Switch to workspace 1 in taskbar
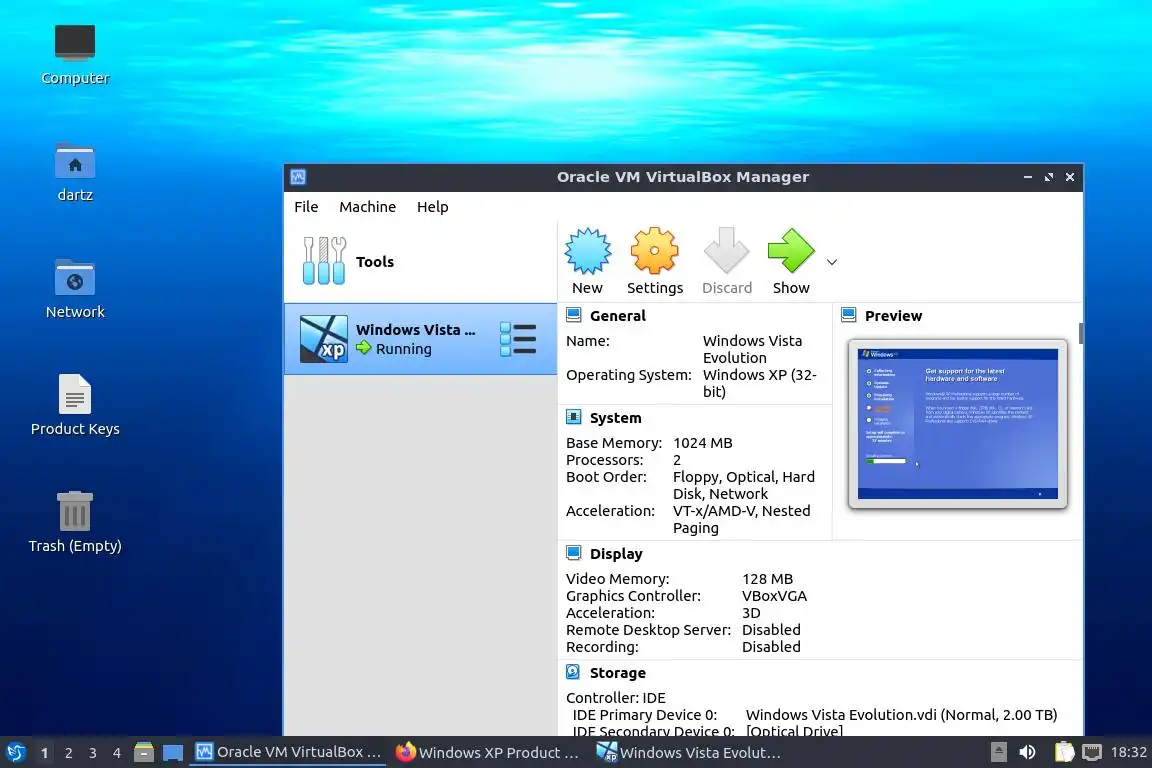 pyautogui.click(x=45, y=753)
